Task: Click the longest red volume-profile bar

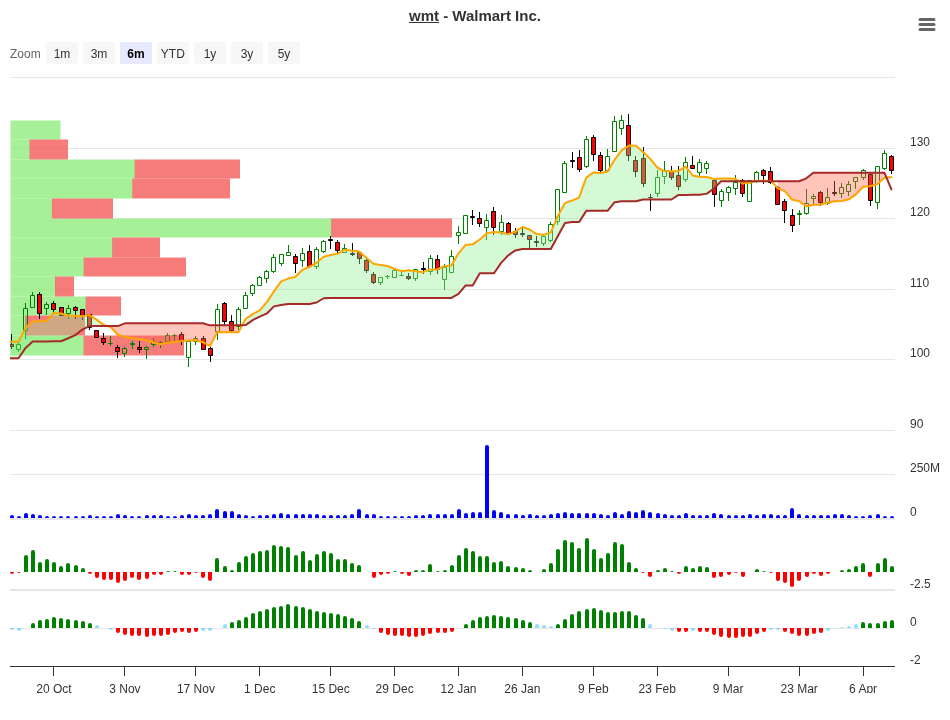Action: [391, 228]
